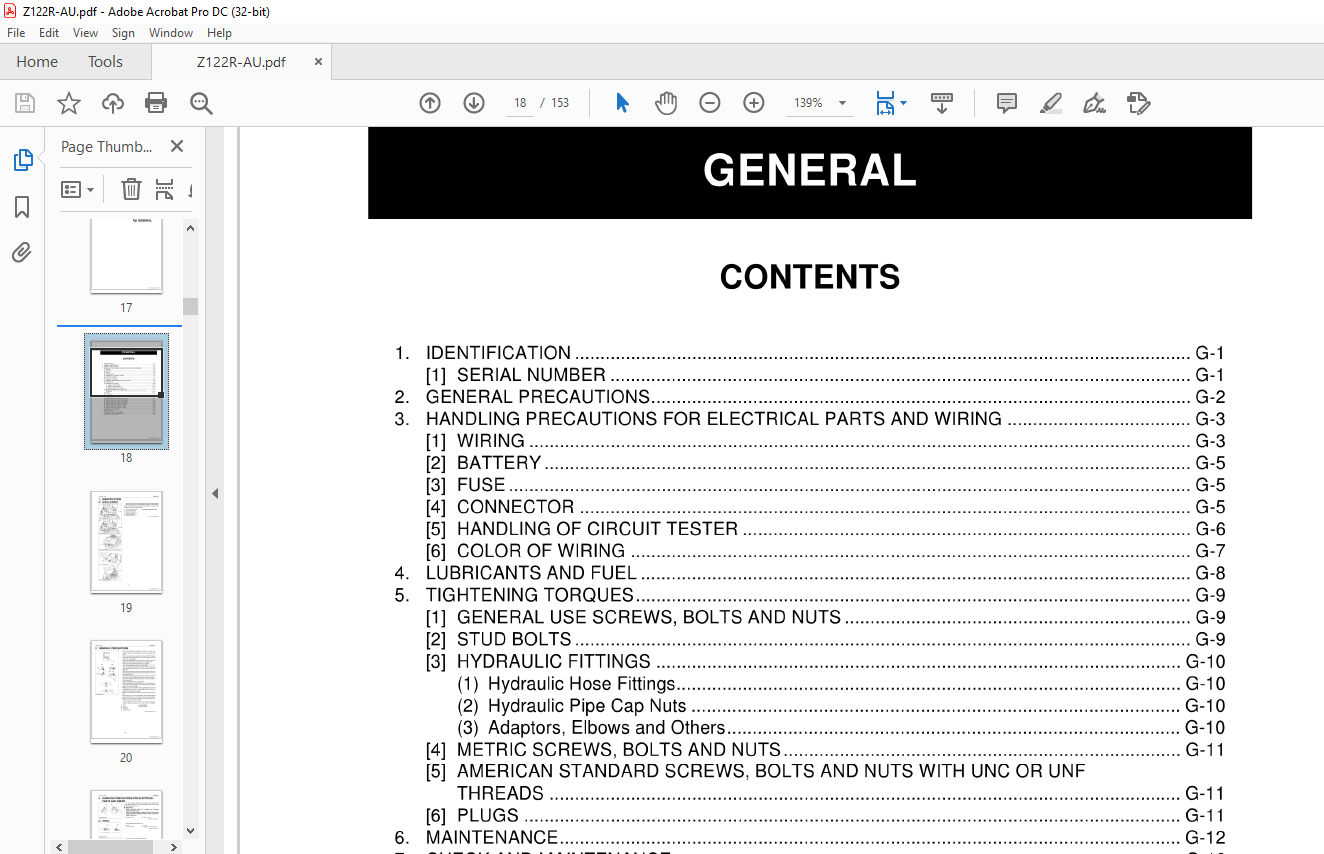Click the Stamp/Redact toolbar icon

[x=1138, y=103]
